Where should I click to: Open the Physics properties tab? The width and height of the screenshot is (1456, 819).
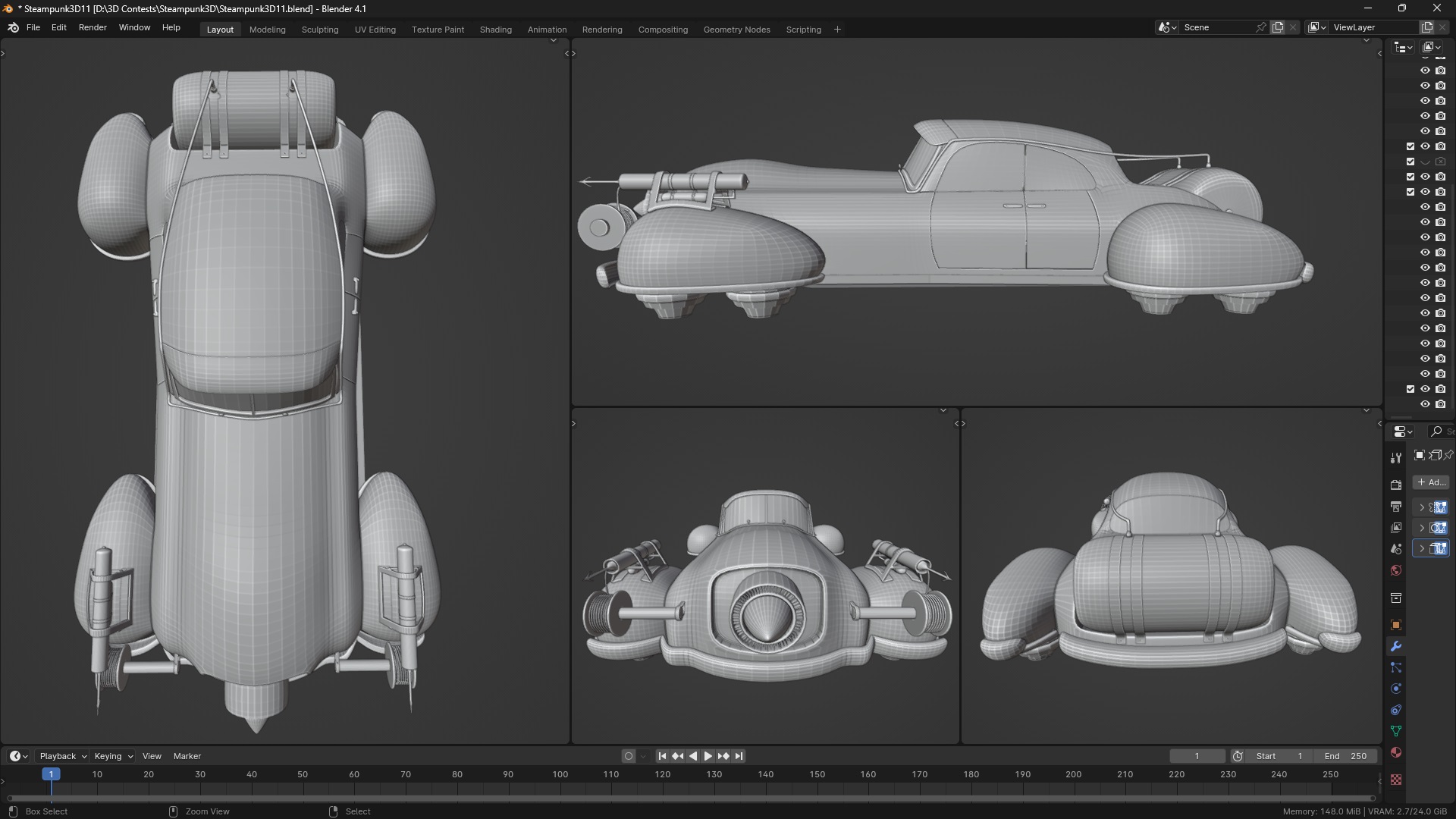1395,689
